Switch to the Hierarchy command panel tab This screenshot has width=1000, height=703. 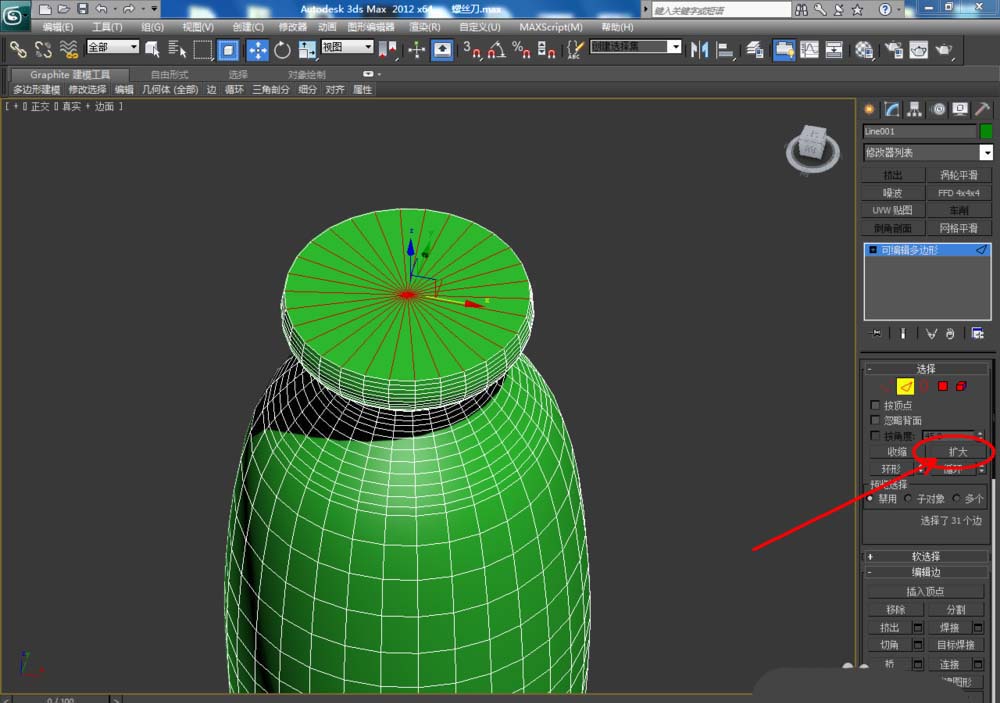[x=915, y=109]
